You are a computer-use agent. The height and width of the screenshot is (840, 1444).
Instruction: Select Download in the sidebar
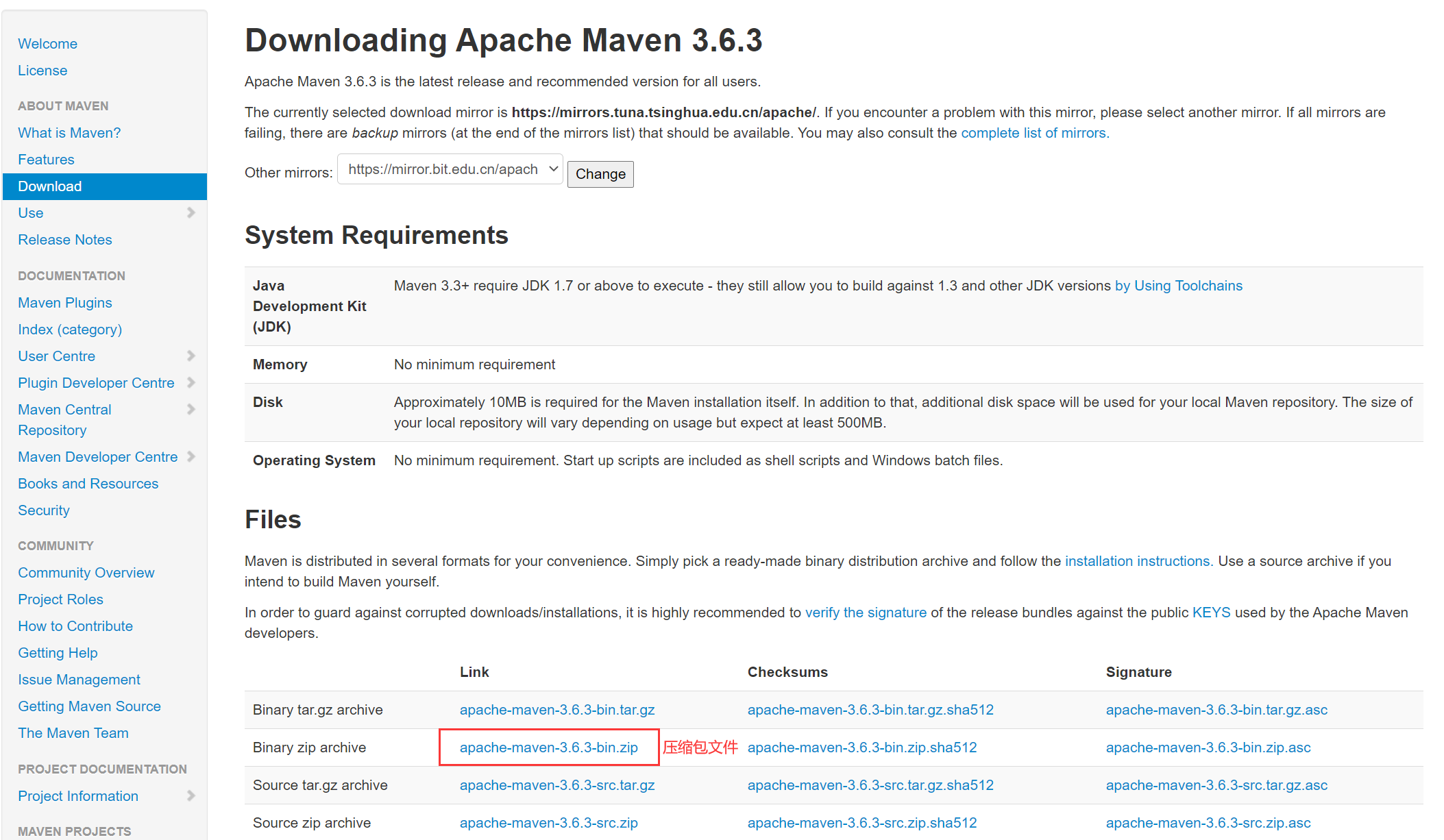[x=50, y=186]
